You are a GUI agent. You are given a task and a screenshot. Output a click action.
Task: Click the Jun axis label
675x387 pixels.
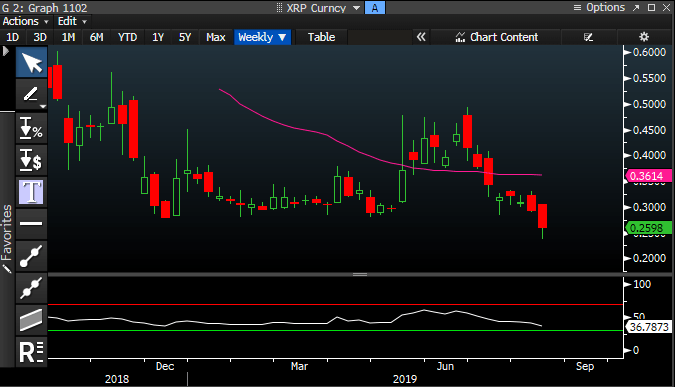click(445, 366)
